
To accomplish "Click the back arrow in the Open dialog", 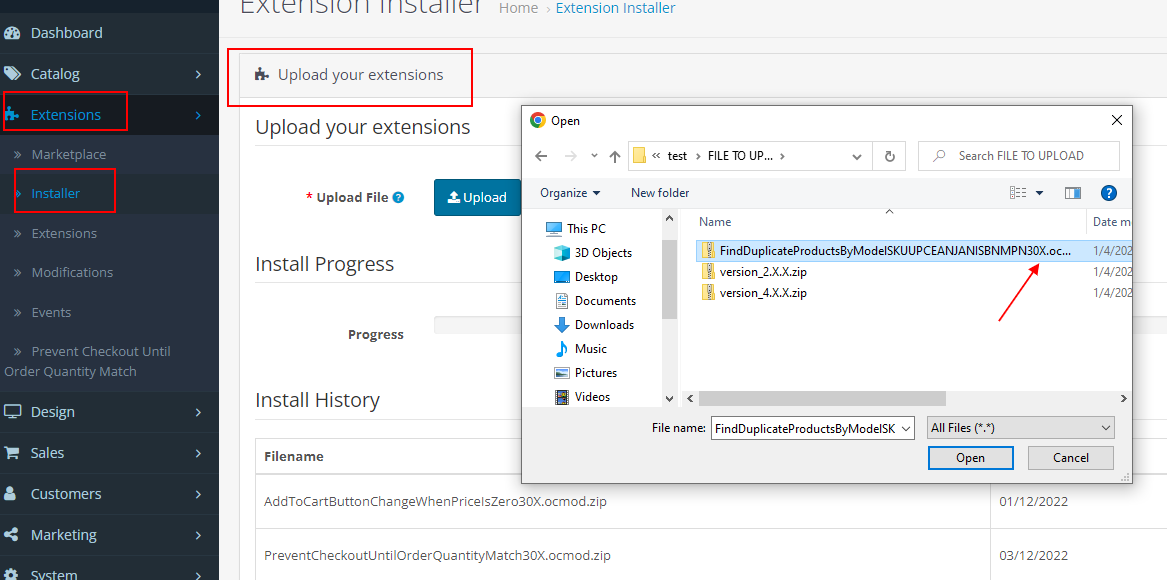I will 541,156.
